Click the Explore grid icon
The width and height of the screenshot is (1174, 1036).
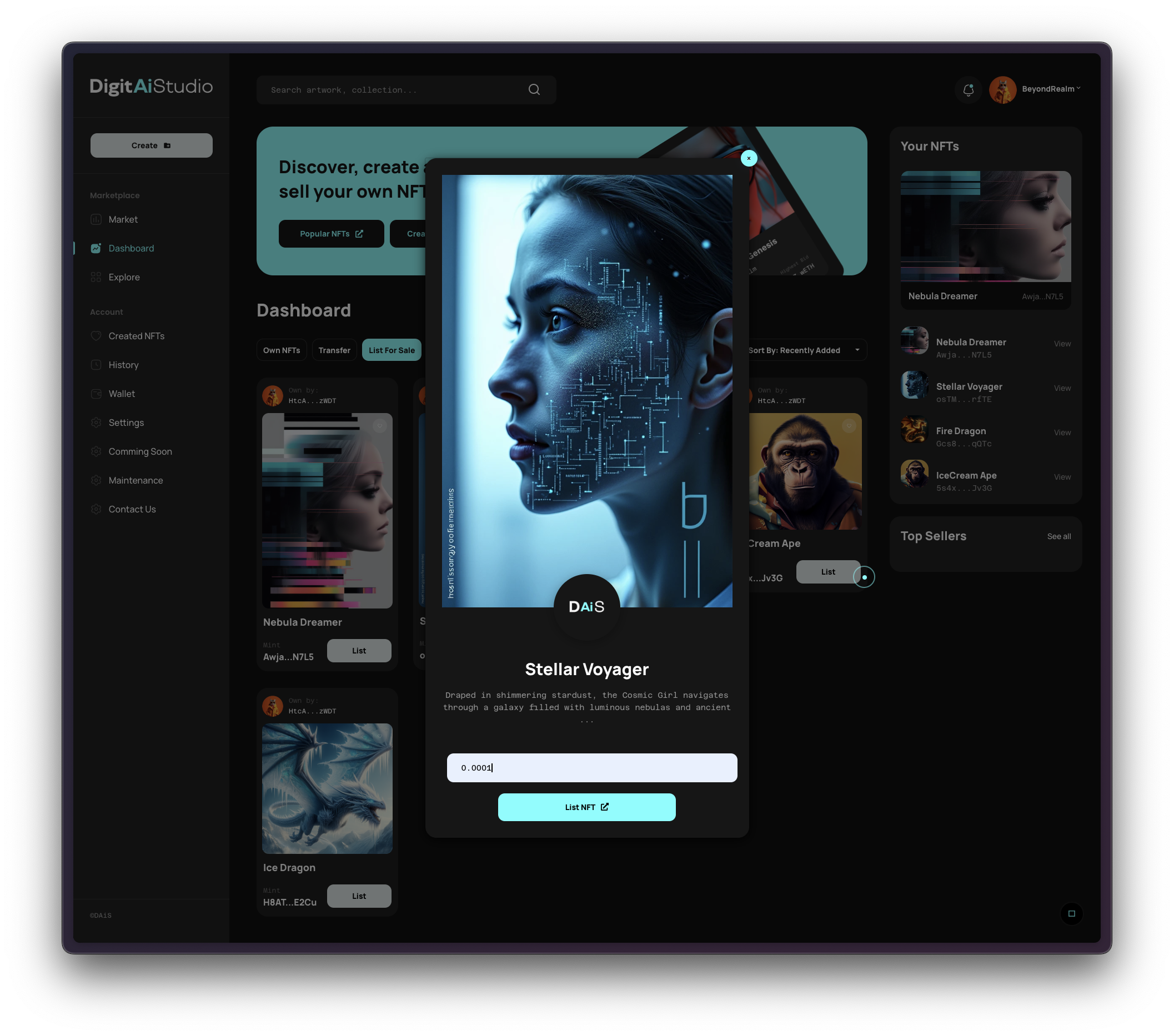[96, 277]
